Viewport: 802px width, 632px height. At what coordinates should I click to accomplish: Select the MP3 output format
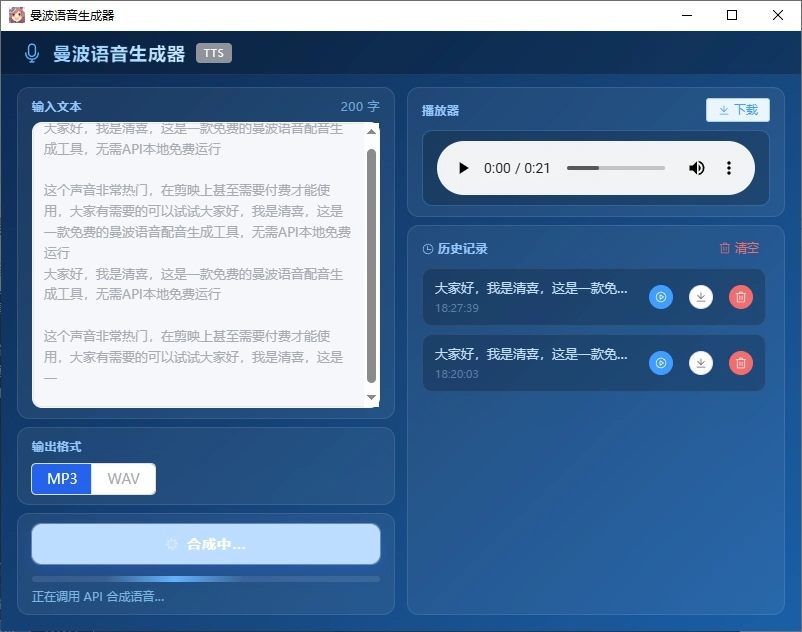coord(61,479)
